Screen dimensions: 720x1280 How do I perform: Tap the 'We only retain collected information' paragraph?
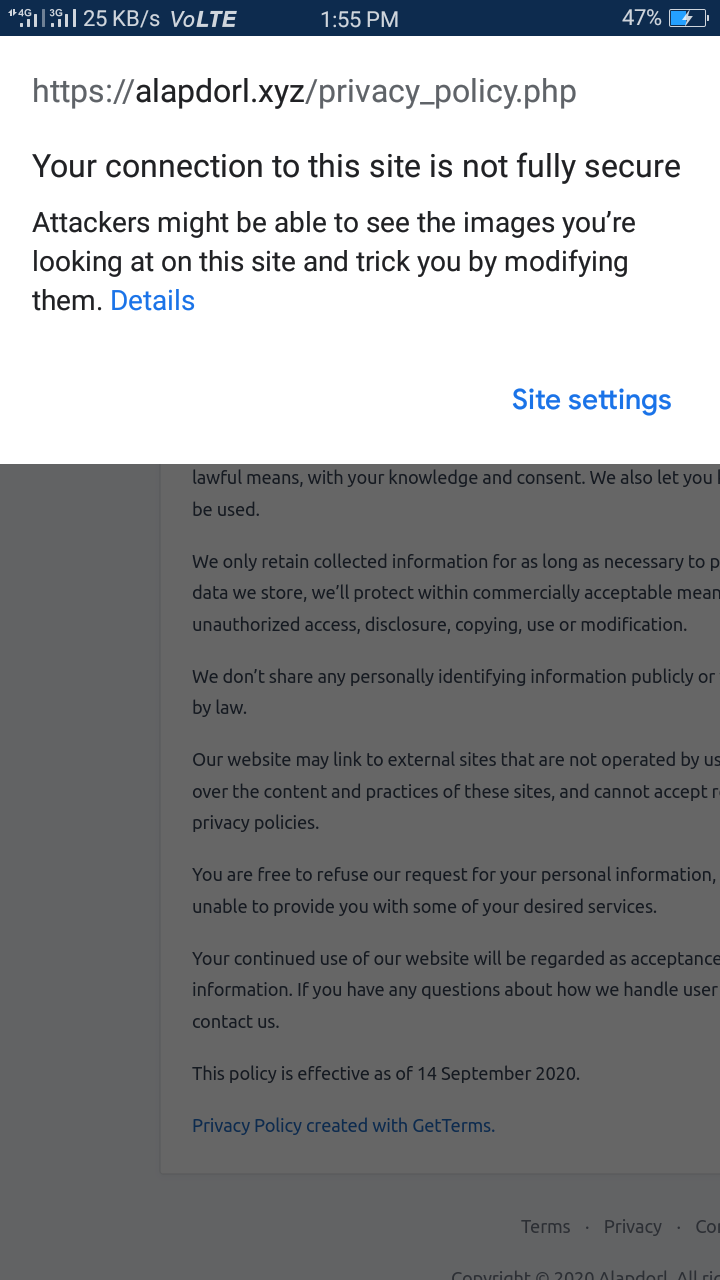coord(456,592)
